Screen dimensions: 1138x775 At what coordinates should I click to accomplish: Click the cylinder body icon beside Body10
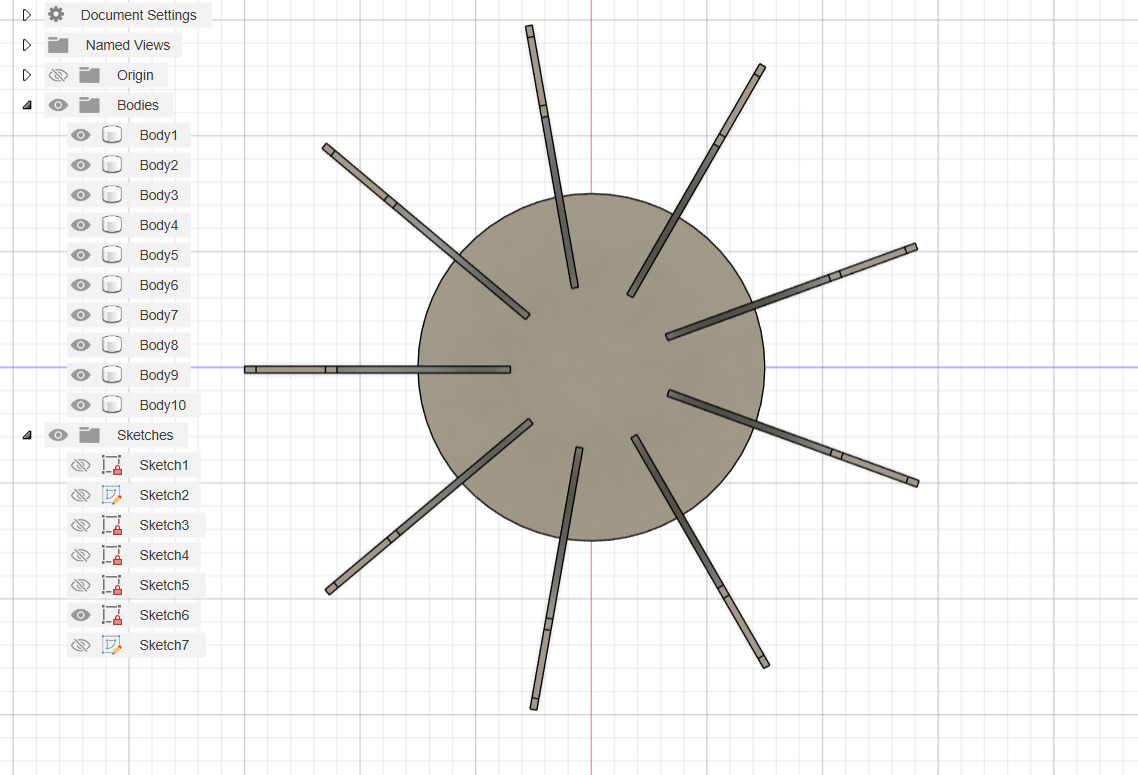click(110, 405)
